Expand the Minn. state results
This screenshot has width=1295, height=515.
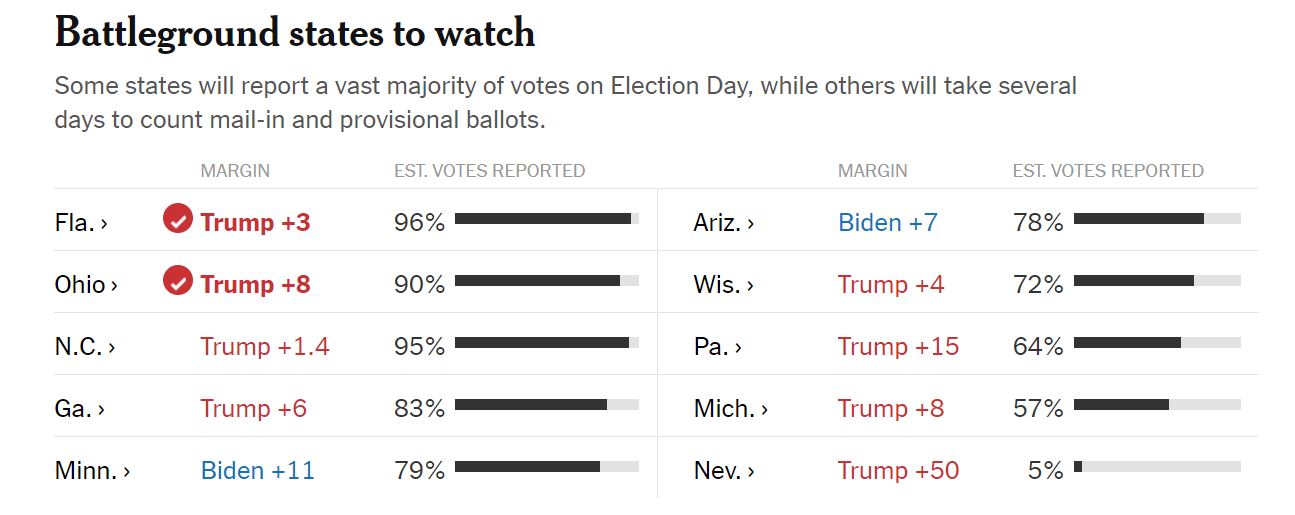[92, 471]
